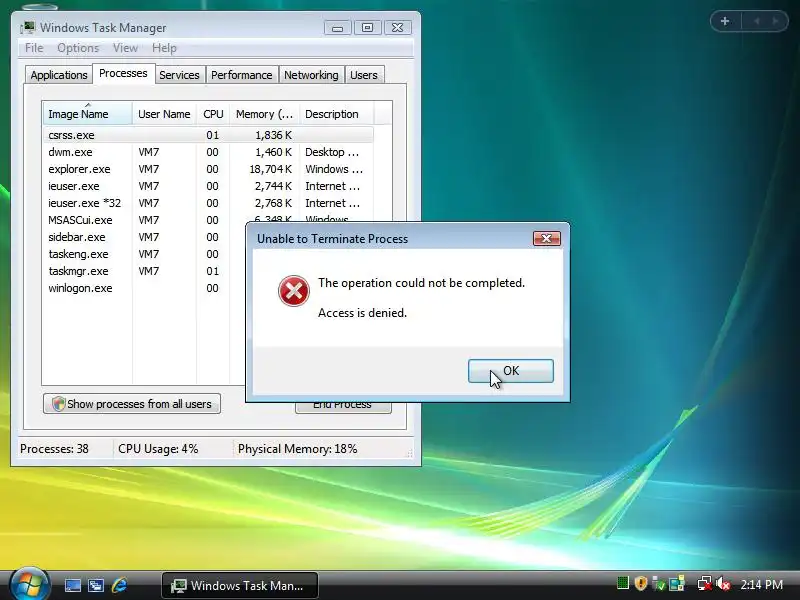Click the muted volume tray icon
This screenshot has width=800, height=600.
722,583
